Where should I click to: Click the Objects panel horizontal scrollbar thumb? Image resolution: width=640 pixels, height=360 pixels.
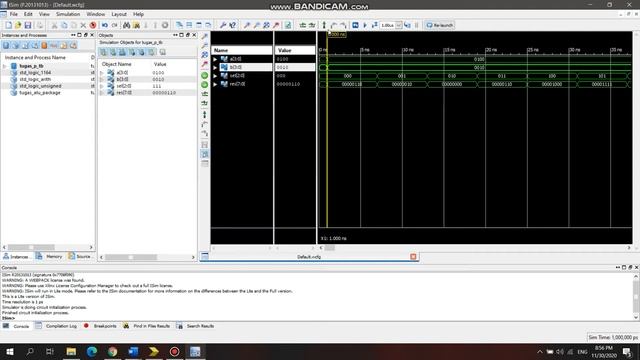coord(131,257)
